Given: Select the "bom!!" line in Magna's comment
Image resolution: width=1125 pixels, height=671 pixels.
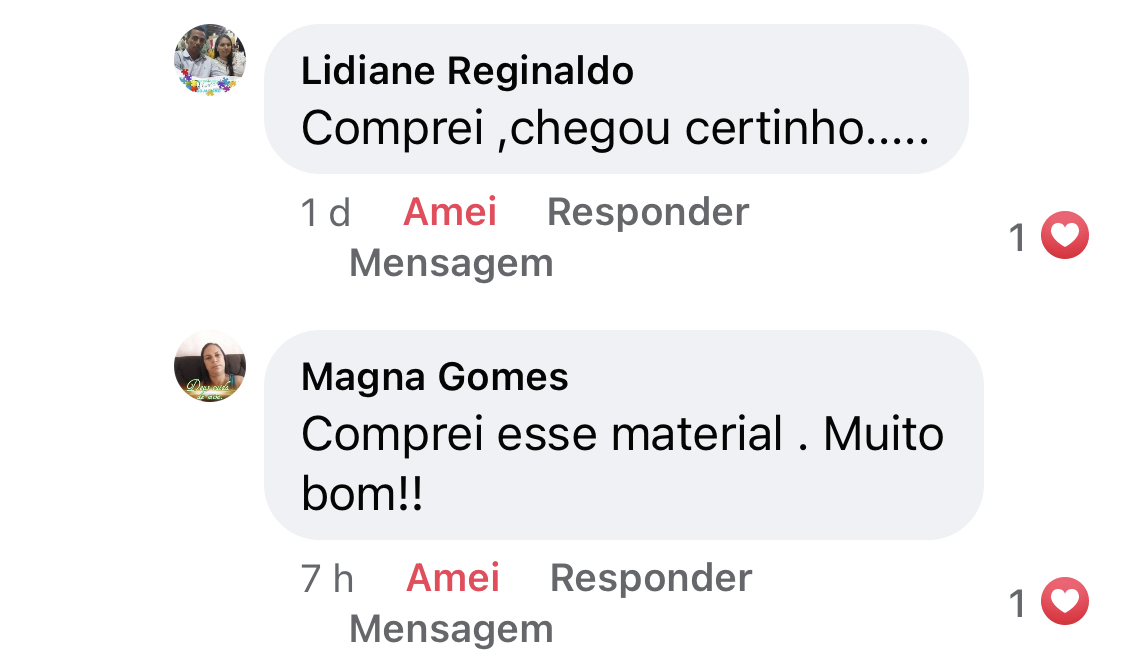Looking at the screenshot, I should click(362, 495).
